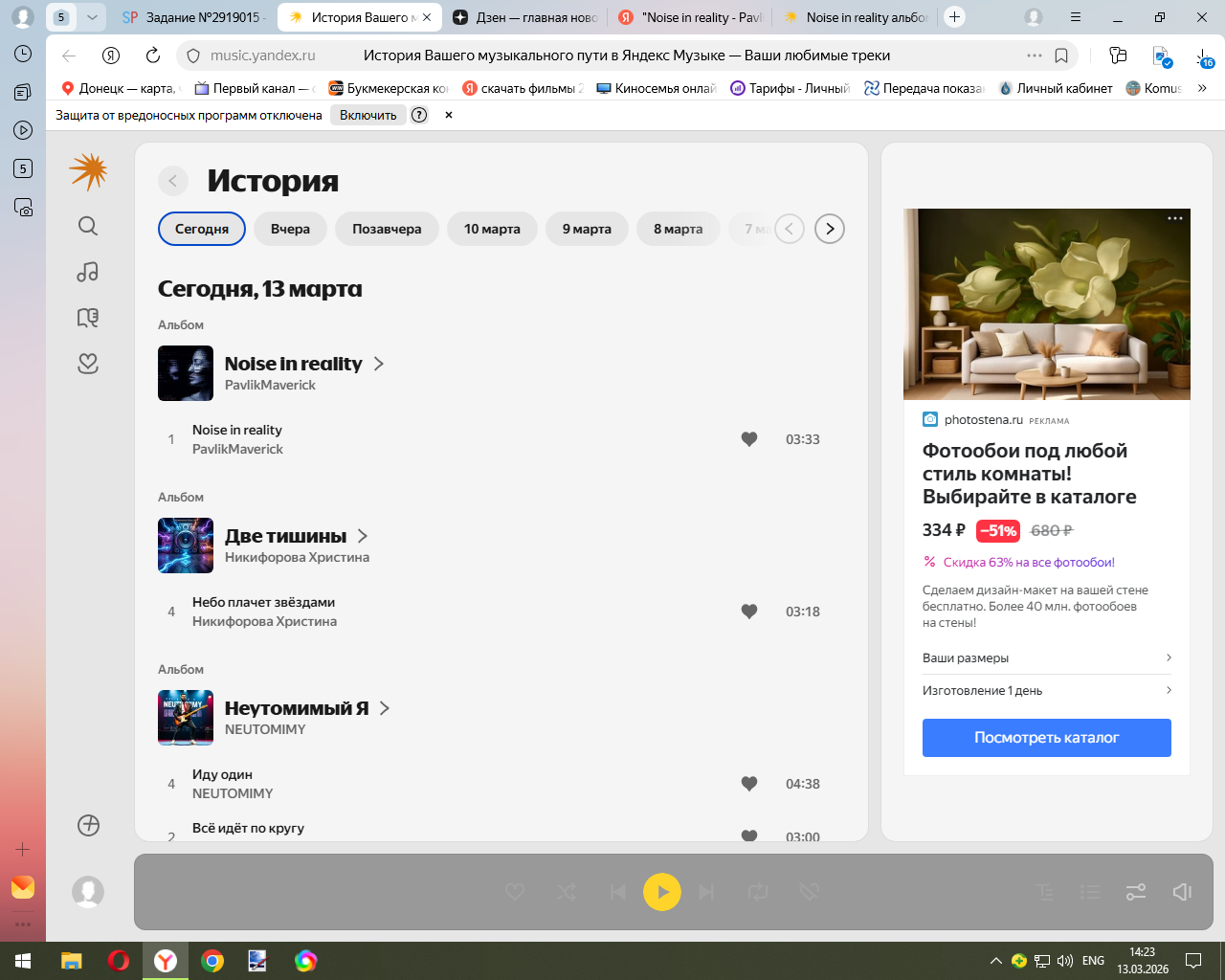1225x980 pixels.
Task: Skip to the previous track
Action: click(618, 892)
